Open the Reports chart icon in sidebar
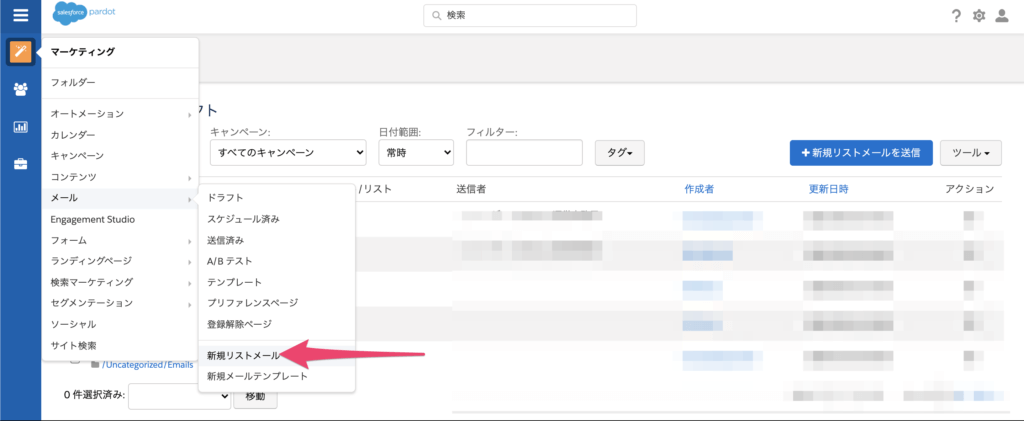Viewport: 1024px width, 421px height. coord(20,127)
